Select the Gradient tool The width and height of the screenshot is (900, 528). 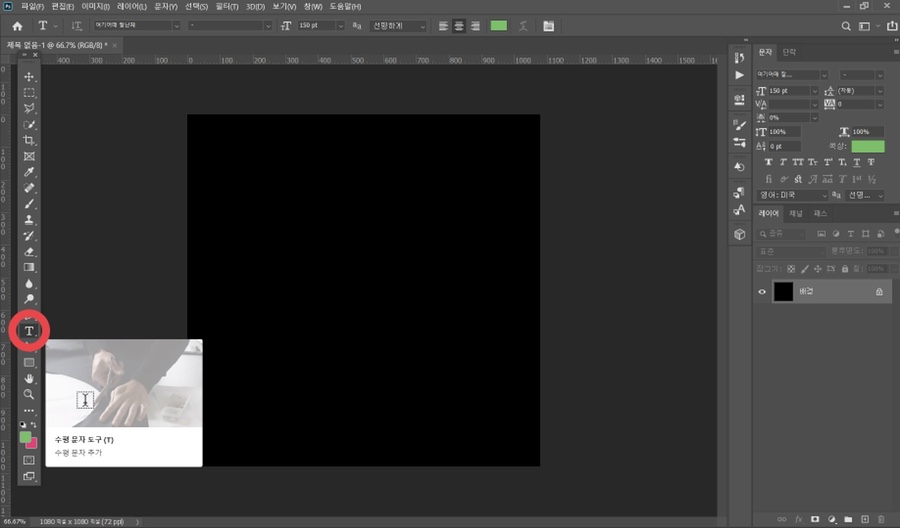point(29,267)
